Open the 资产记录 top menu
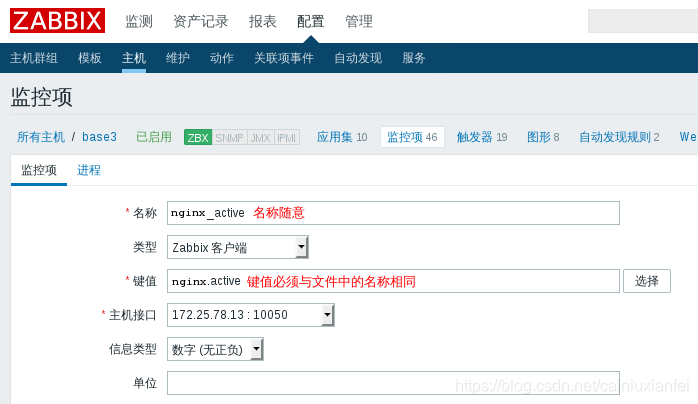This screenshot has height=404, width=698. (x=200, y=21)
